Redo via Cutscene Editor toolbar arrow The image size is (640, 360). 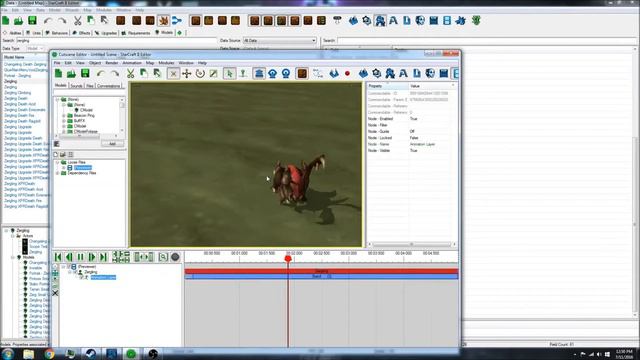point(115,73)
